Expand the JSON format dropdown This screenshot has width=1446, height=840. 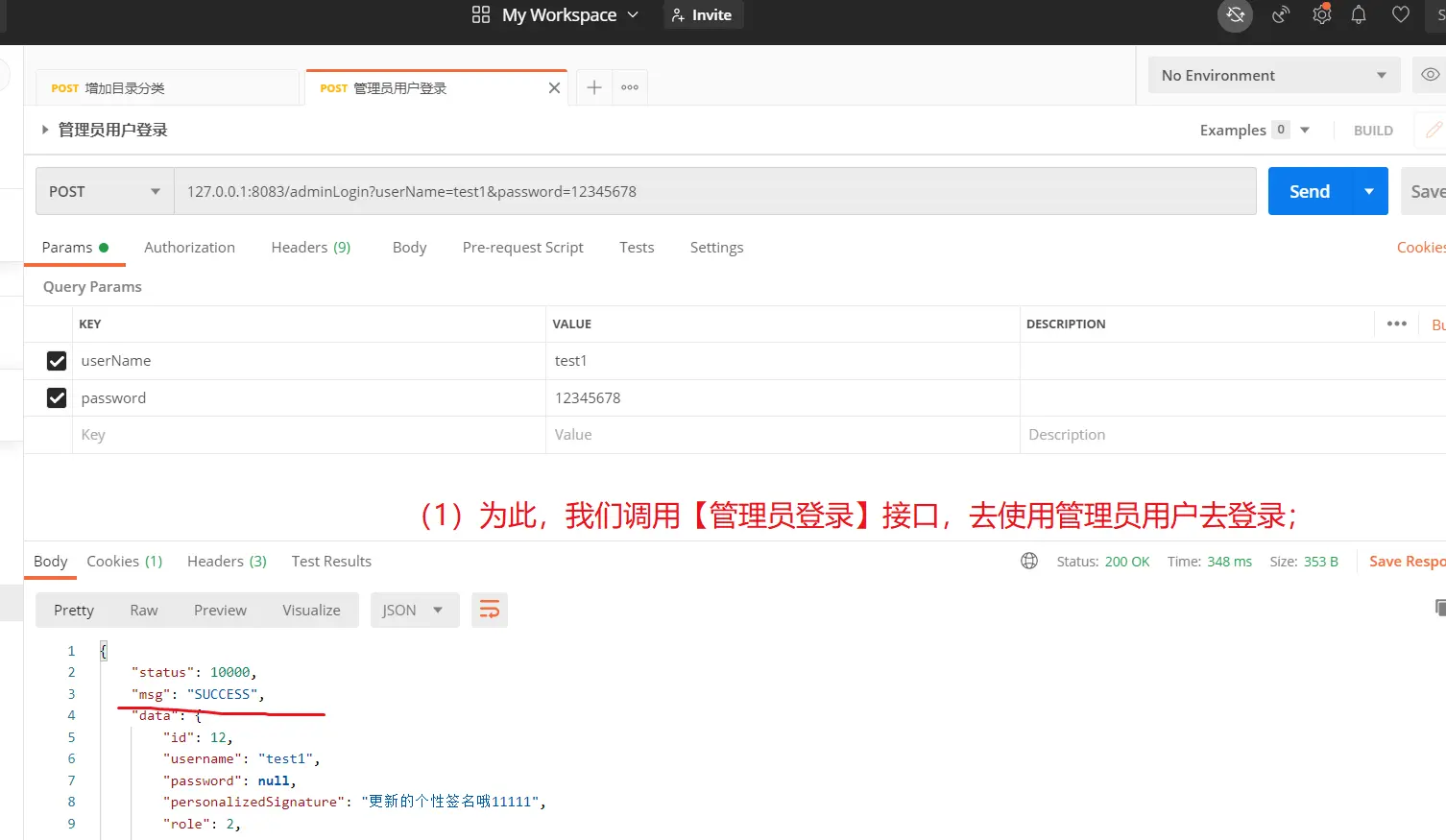[414, 610]
